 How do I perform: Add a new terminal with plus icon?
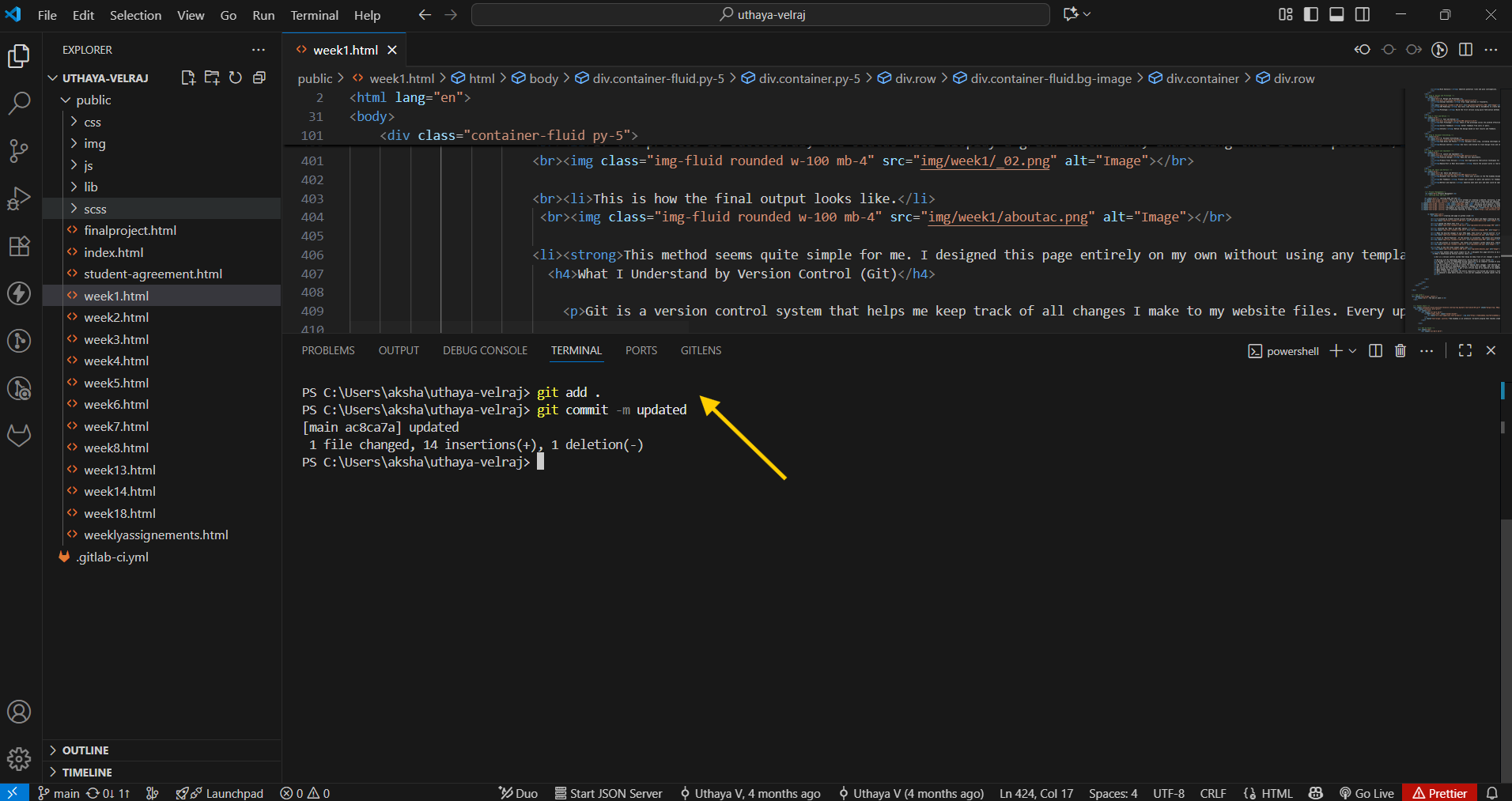click(1336, 350)
